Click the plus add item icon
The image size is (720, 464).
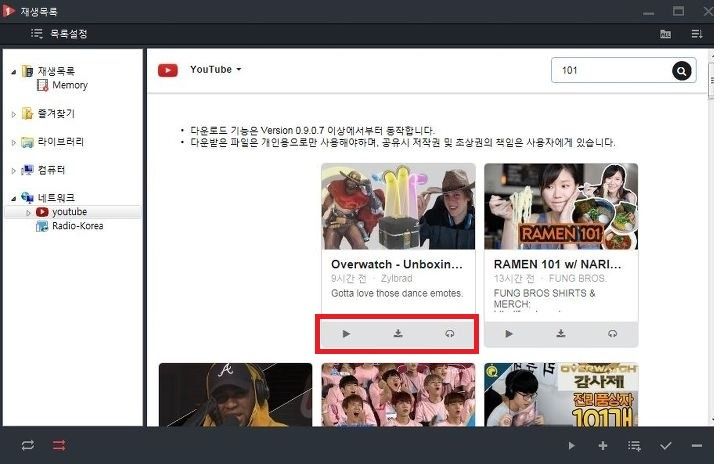pos(603,446)
